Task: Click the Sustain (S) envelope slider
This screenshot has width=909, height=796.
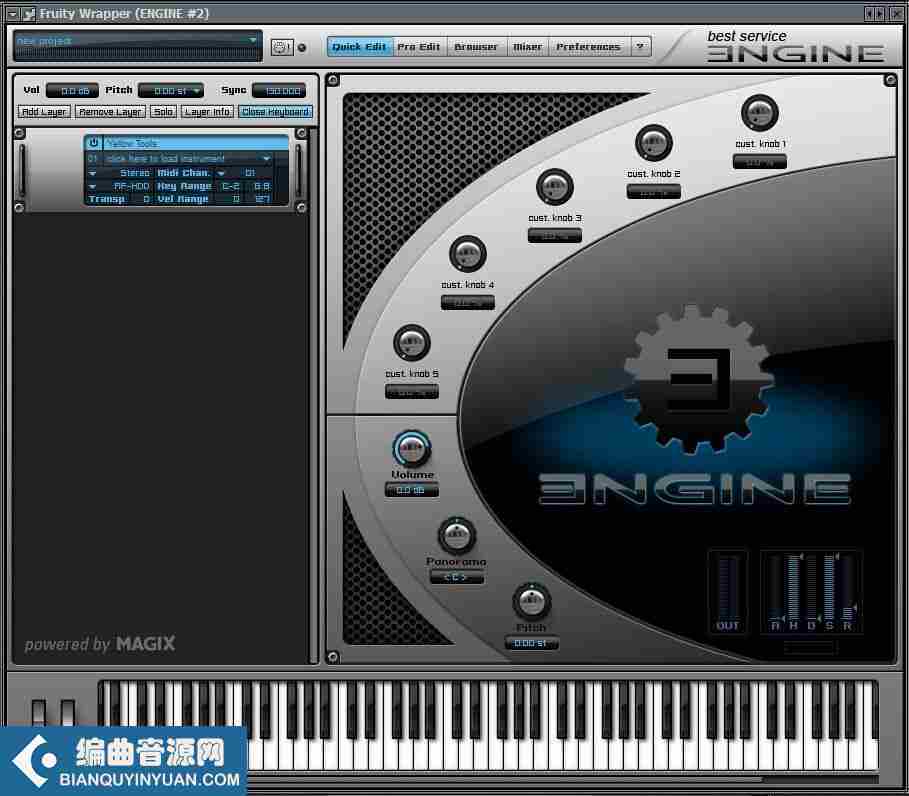Action: 830,587
